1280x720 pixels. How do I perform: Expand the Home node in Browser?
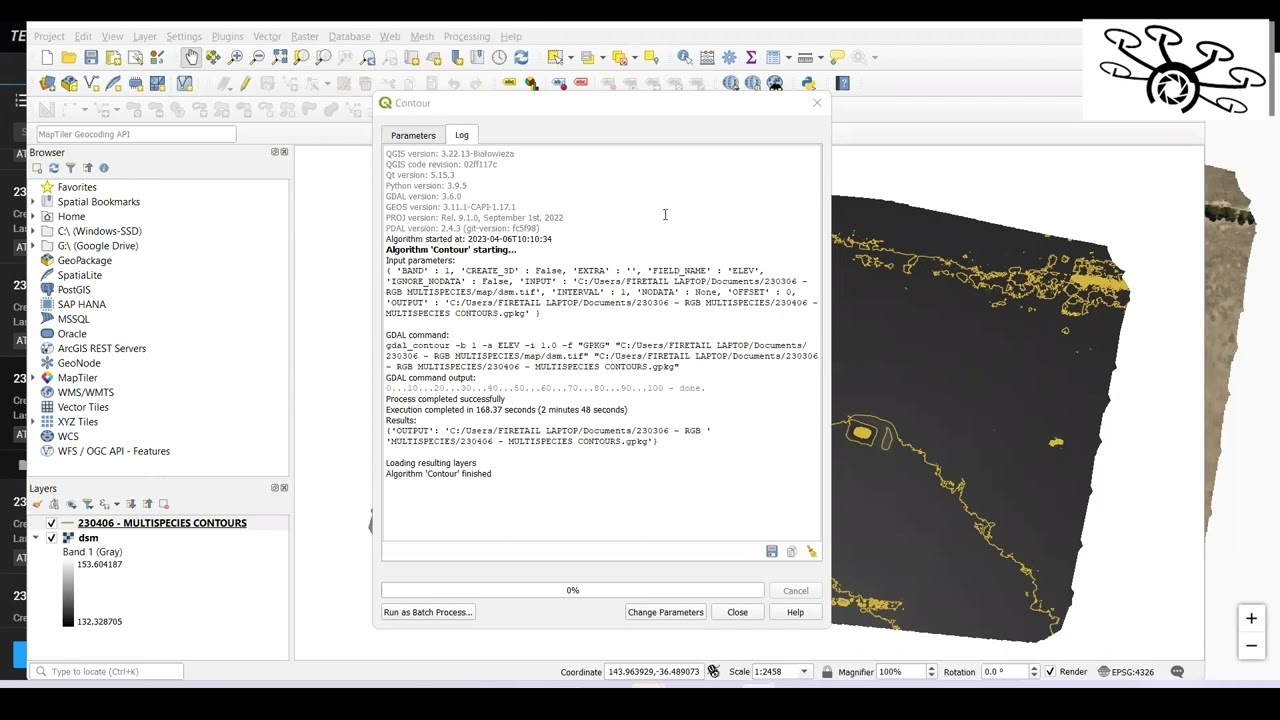coord(33,217)
